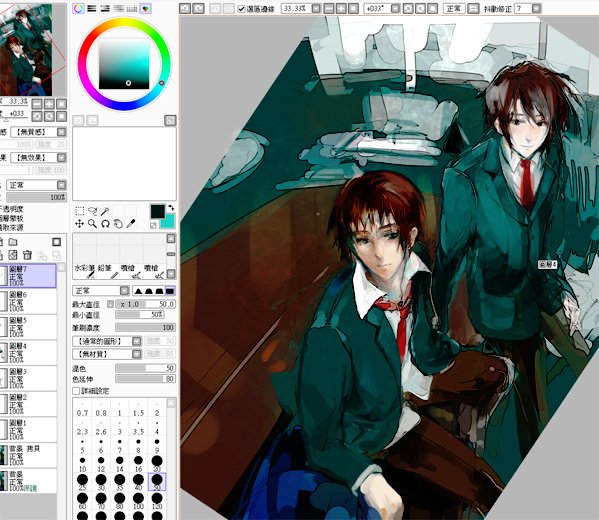
Task: Create a new layer folder
Action: click(13, 242)
